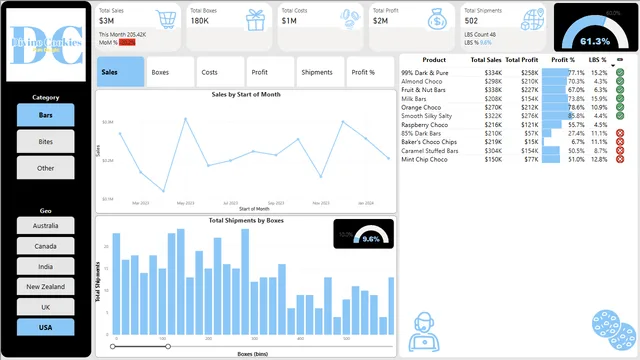The image size is (640, 360).
Task: Click This Month 205.42K text
Action: click(x=122, y=34)
